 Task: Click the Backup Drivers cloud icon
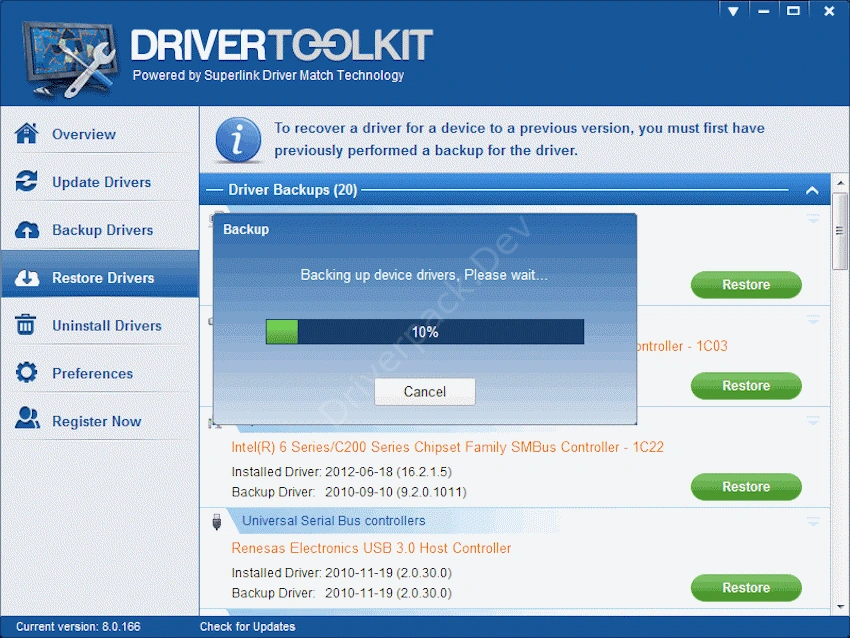click(27, 230)
